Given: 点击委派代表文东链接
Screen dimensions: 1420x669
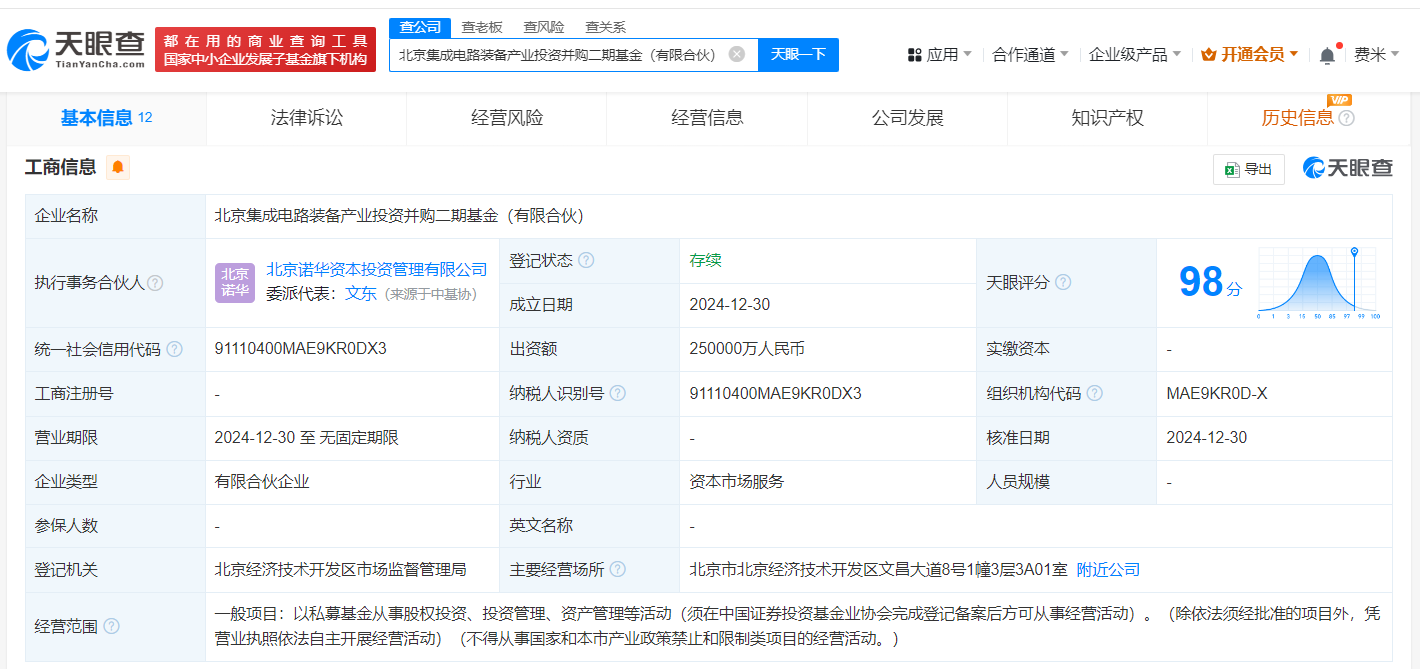Looking at the screenshot, I should click(x=361, y=294).
